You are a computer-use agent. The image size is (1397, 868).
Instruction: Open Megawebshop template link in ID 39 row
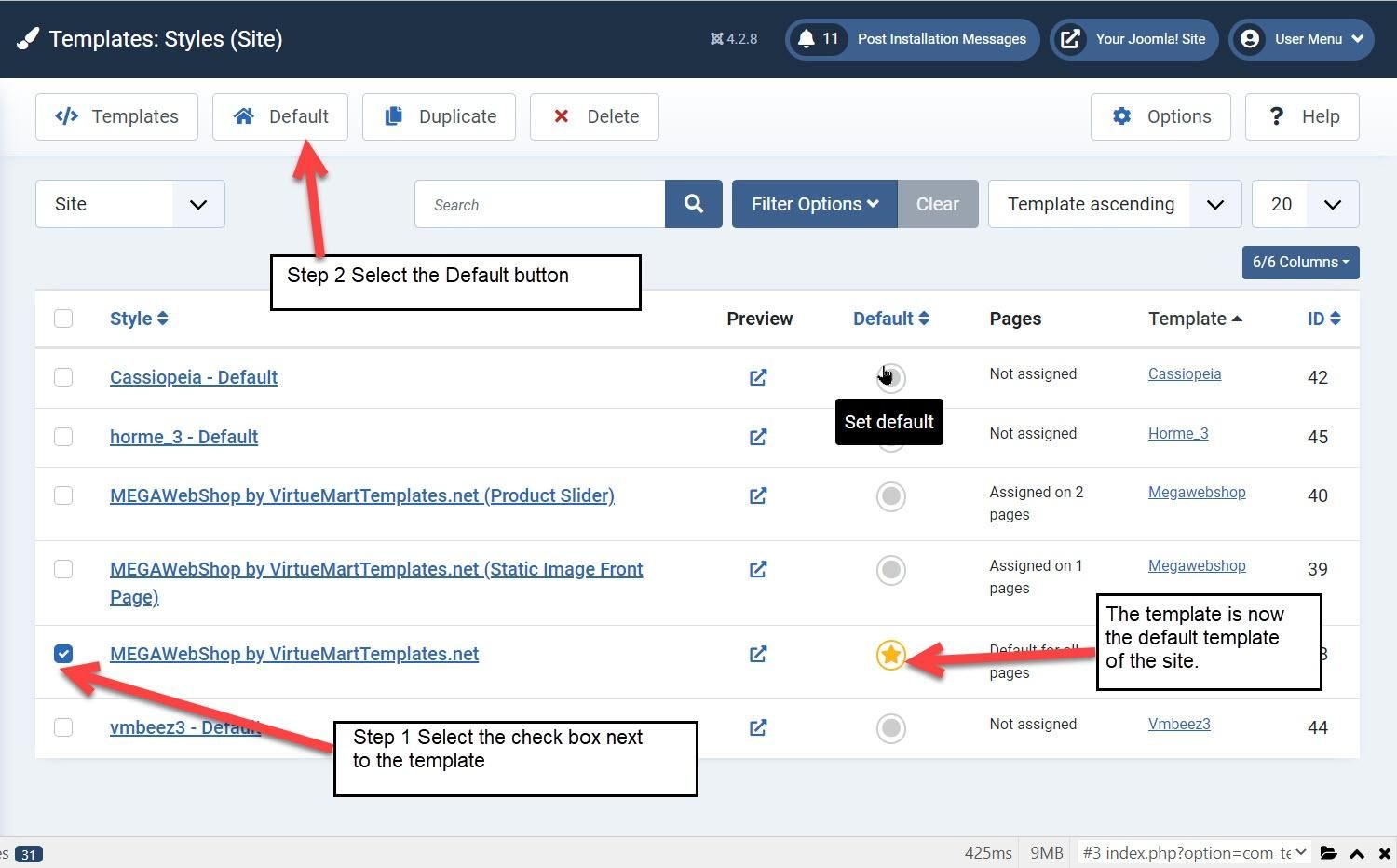pos(1197,565)
